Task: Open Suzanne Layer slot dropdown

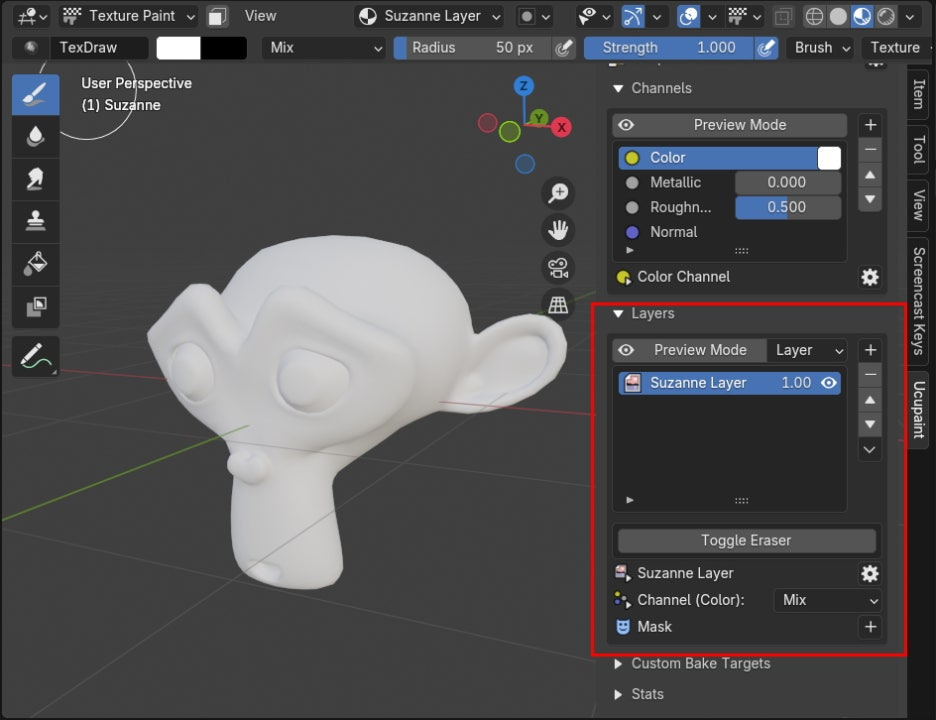Action: point(429,17)
